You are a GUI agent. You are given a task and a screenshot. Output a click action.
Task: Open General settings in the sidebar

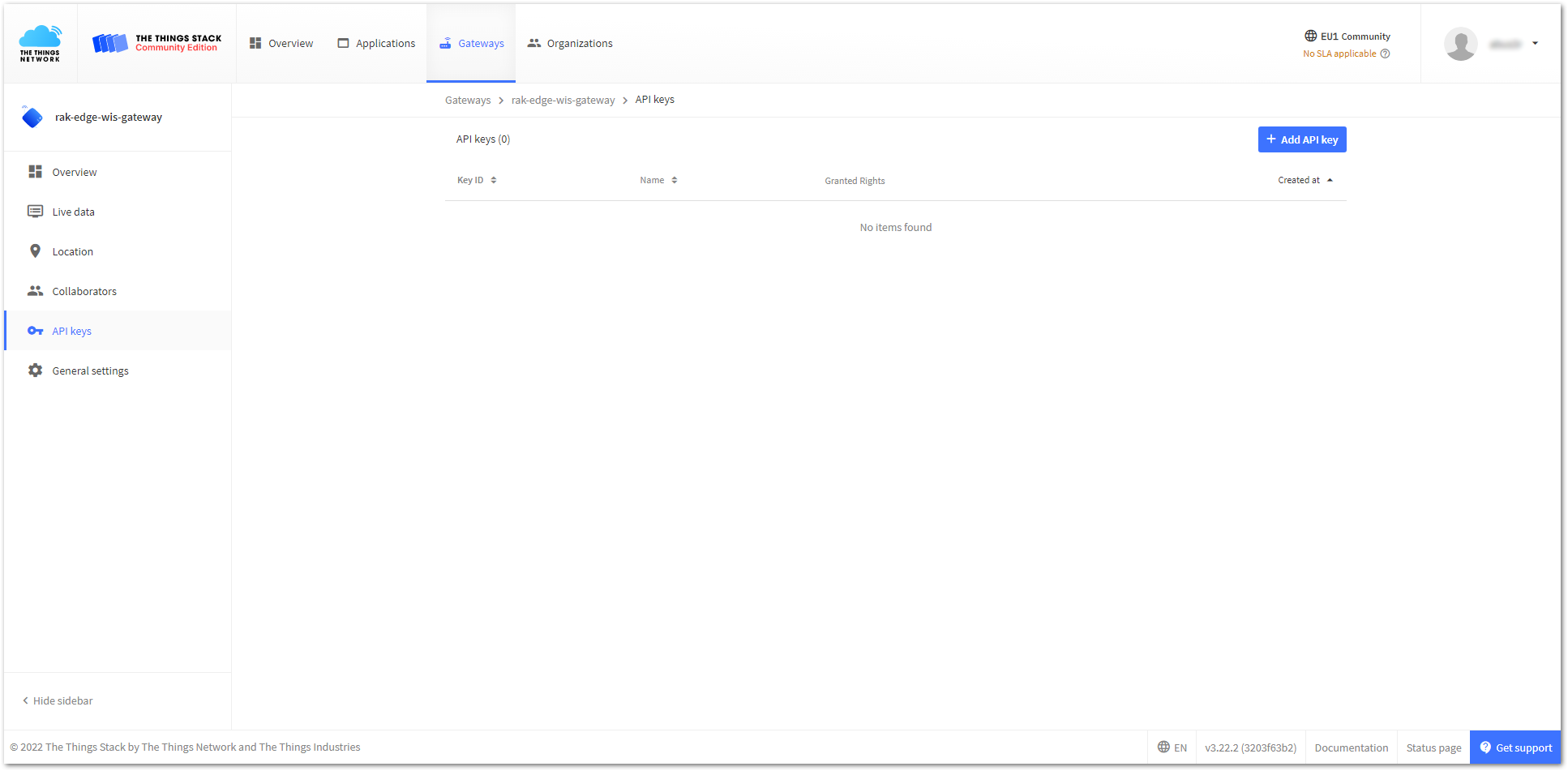(118, 371)
